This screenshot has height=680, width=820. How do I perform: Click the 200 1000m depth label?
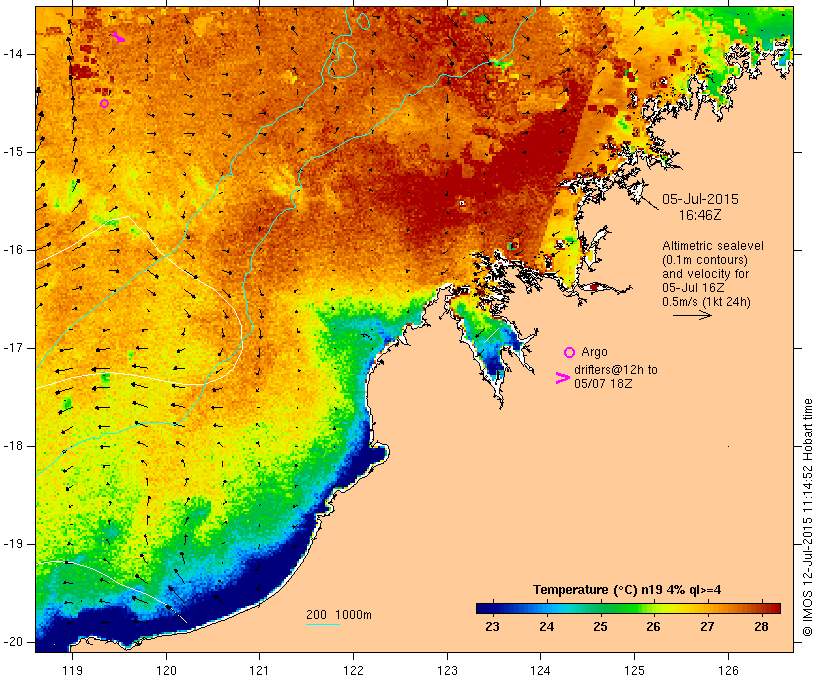(339, 615)
